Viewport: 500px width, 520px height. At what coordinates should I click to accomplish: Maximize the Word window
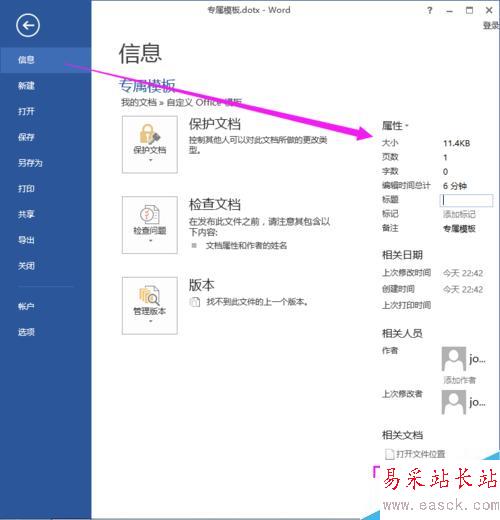coord(469,10)
